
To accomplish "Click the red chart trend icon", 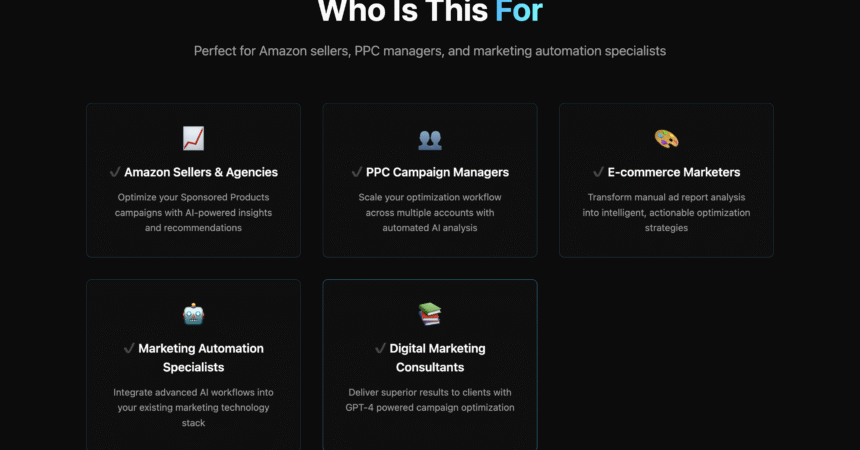I will [x=193, y=138].
